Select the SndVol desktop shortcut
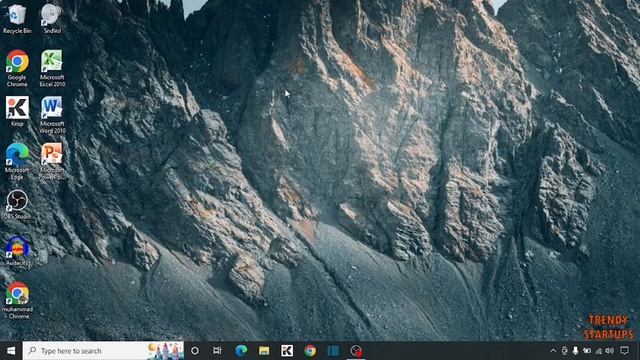640x360 pixels. click(52, 18)
